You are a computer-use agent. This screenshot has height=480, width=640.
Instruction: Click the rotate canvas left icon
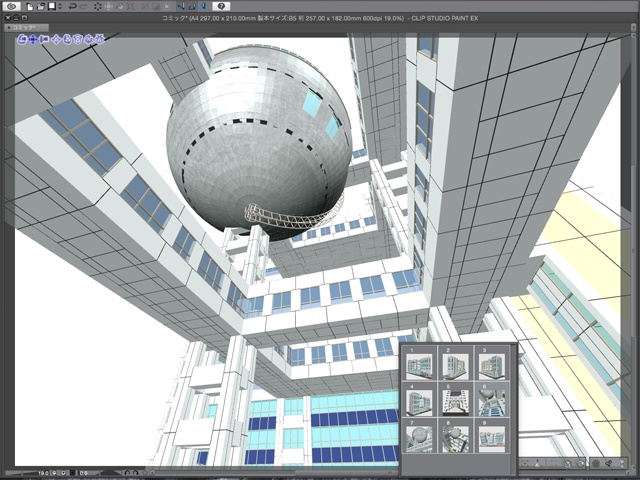point(127,473)
